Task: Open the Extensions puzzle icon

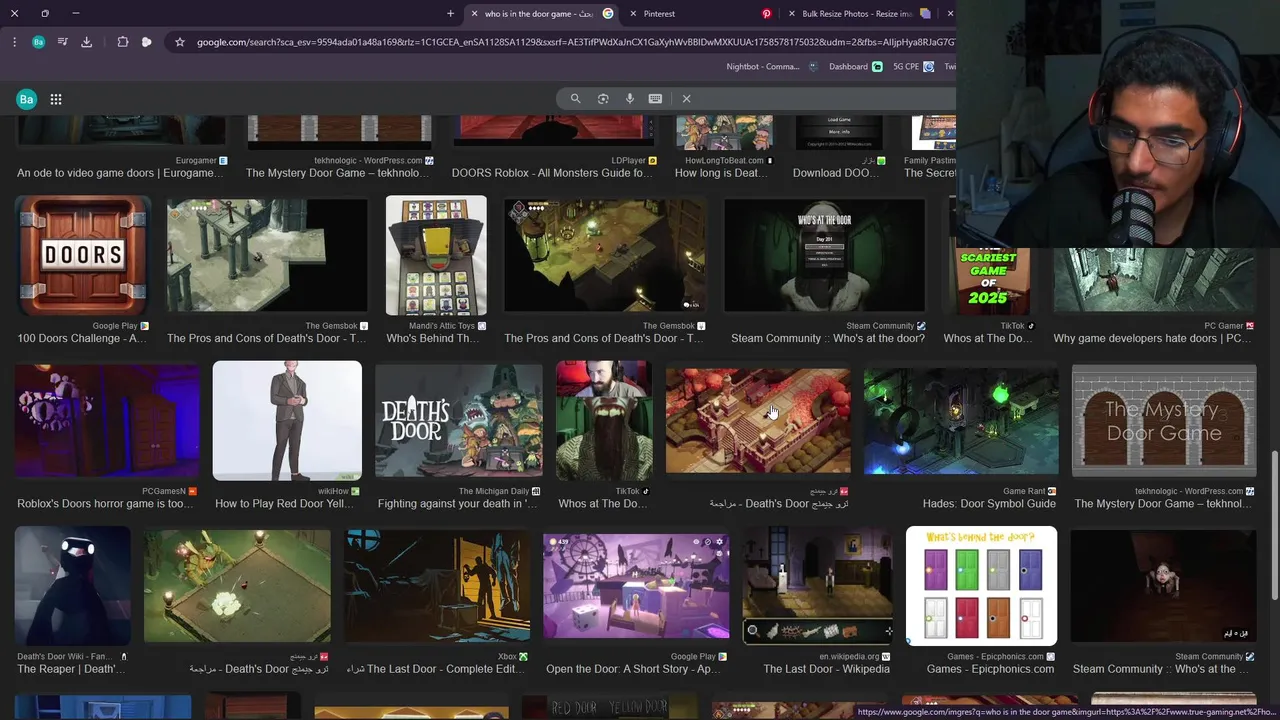Action: click(122, 42)
